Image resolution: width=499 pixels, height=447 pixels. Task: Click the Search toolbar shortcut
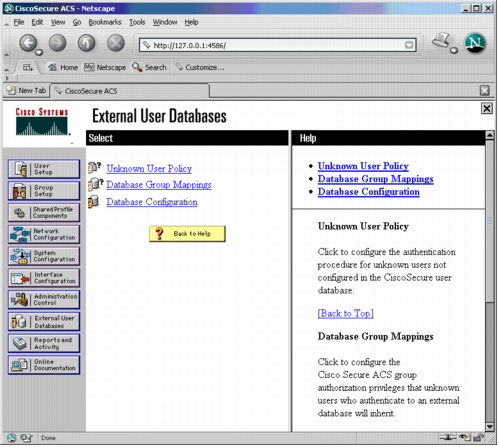tap(149, 67)
